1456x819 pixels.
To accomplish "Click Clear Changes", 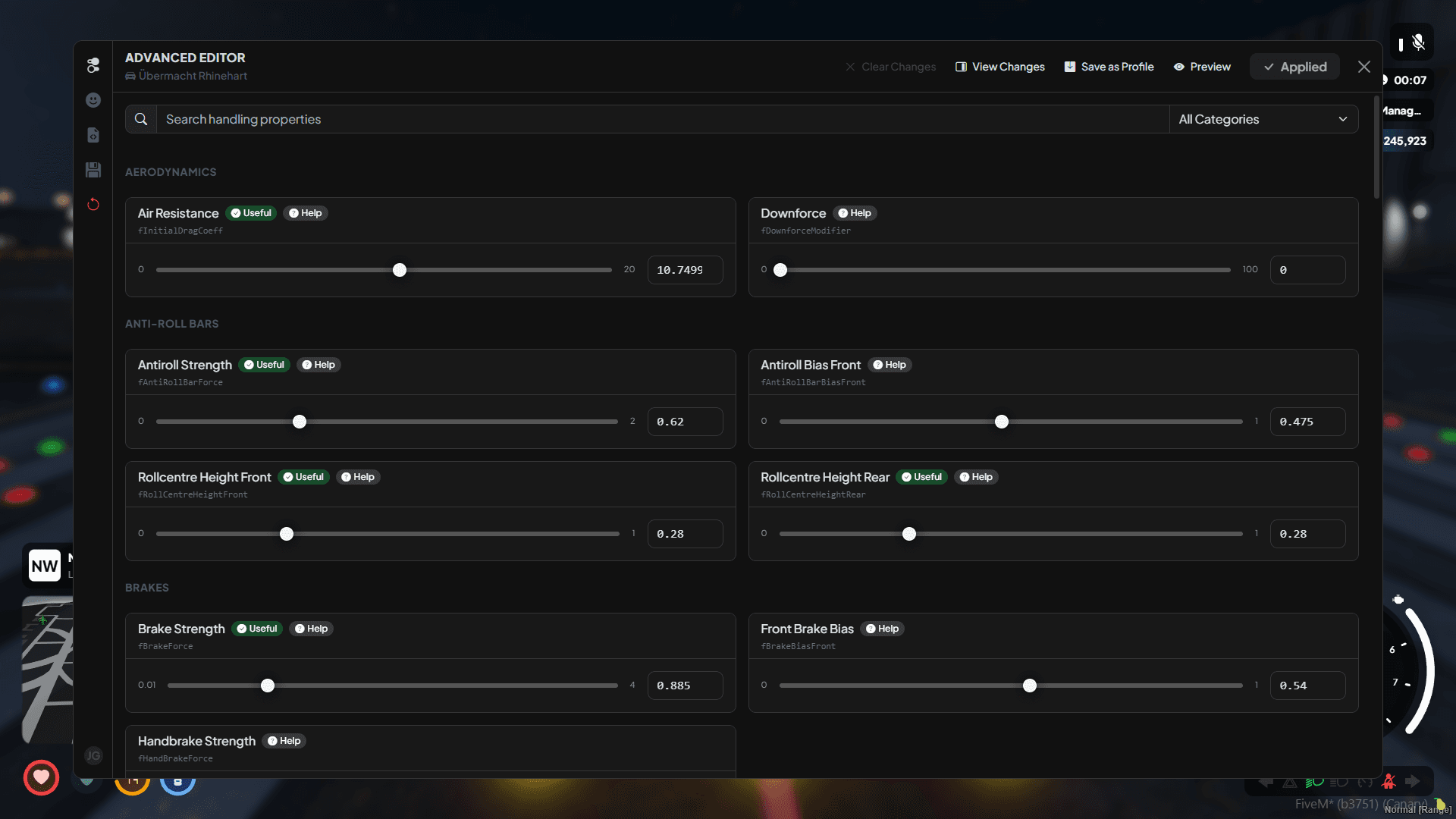I will tap(890, 67).
